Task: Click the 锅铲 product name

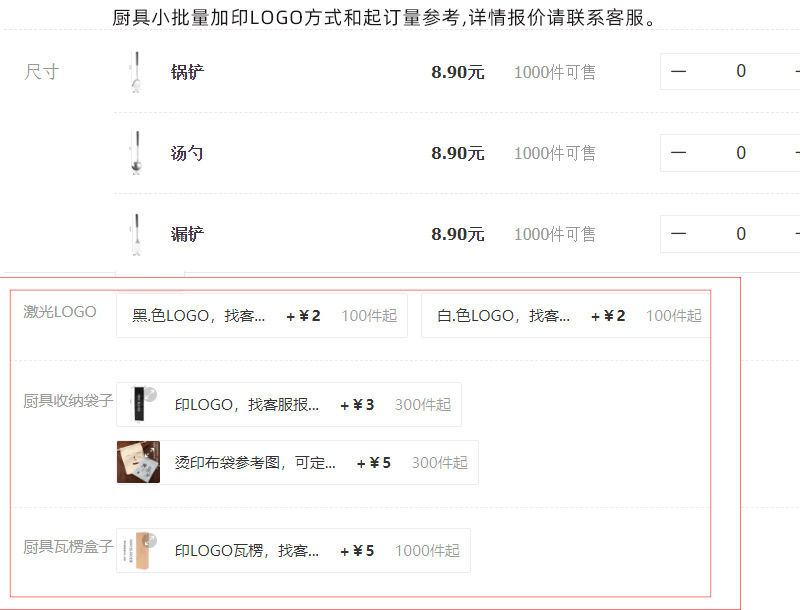Action: [x=187, y=72]
